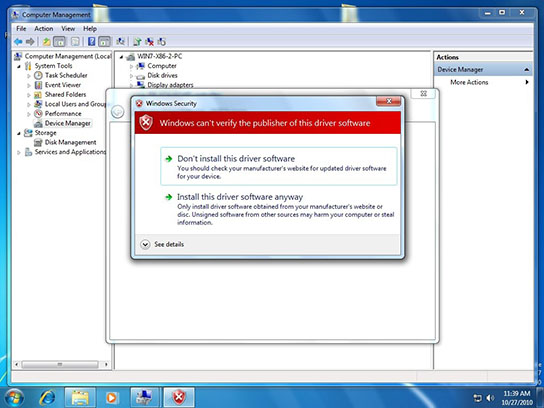Screen dimensions: 544x408
Task: Click the Scan for hardware changes icon
Action: pyautogui.click(x=120, y=42)
